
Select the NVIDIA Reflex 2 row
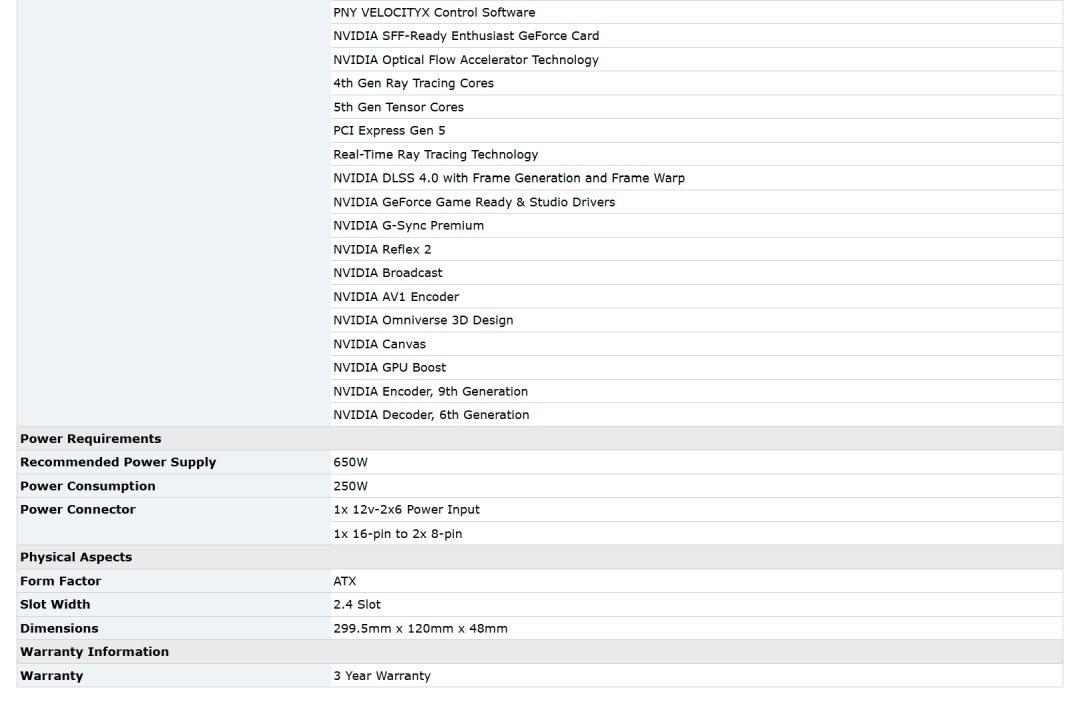[x=382, y=249]
